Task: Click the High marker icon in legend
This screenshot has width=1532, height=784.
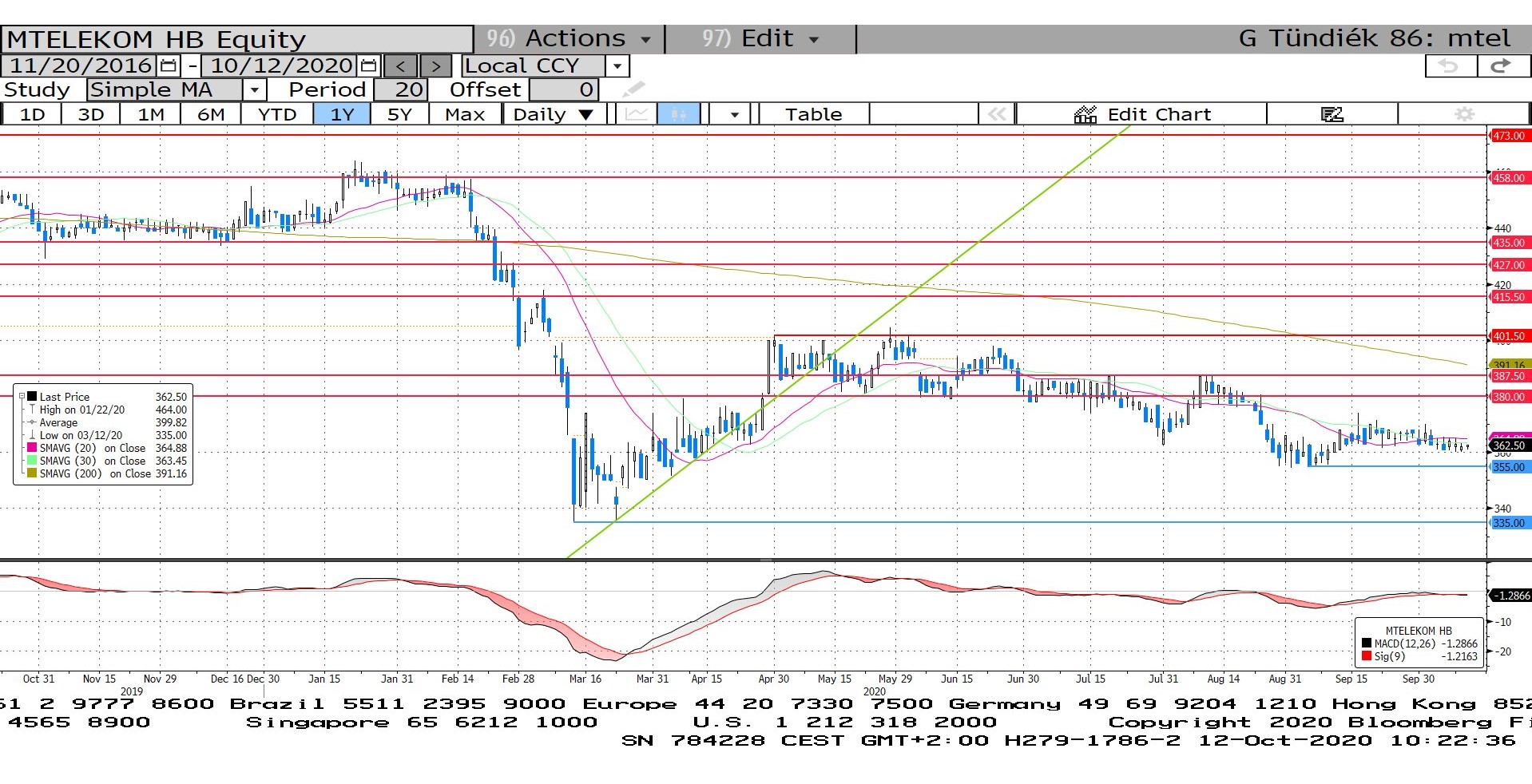Action: [x=32, y=410]
